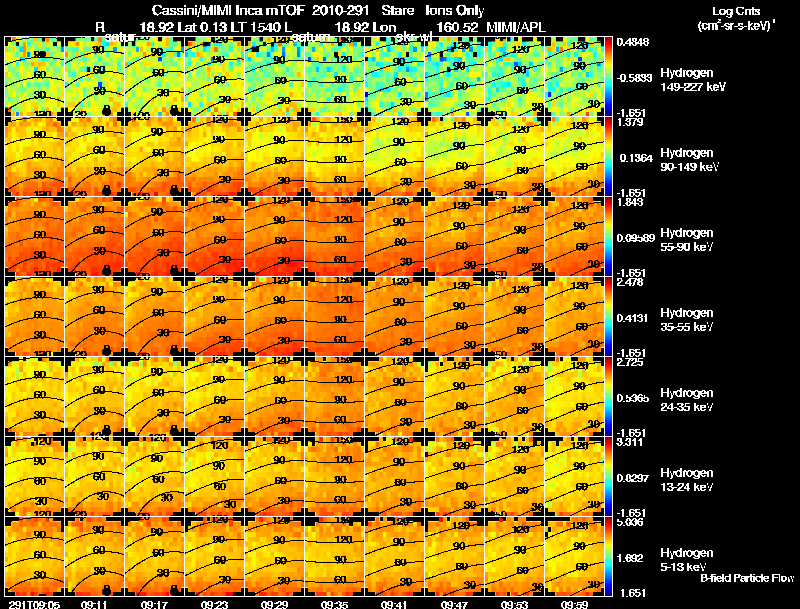Click the 09:17 time label

[x=154, y=604]
